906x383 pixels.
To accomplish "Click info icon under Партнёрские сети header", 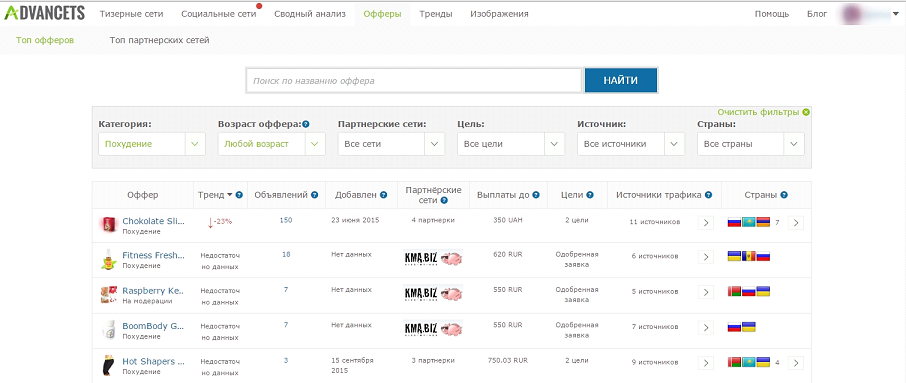I will click(x=444, y=200).
